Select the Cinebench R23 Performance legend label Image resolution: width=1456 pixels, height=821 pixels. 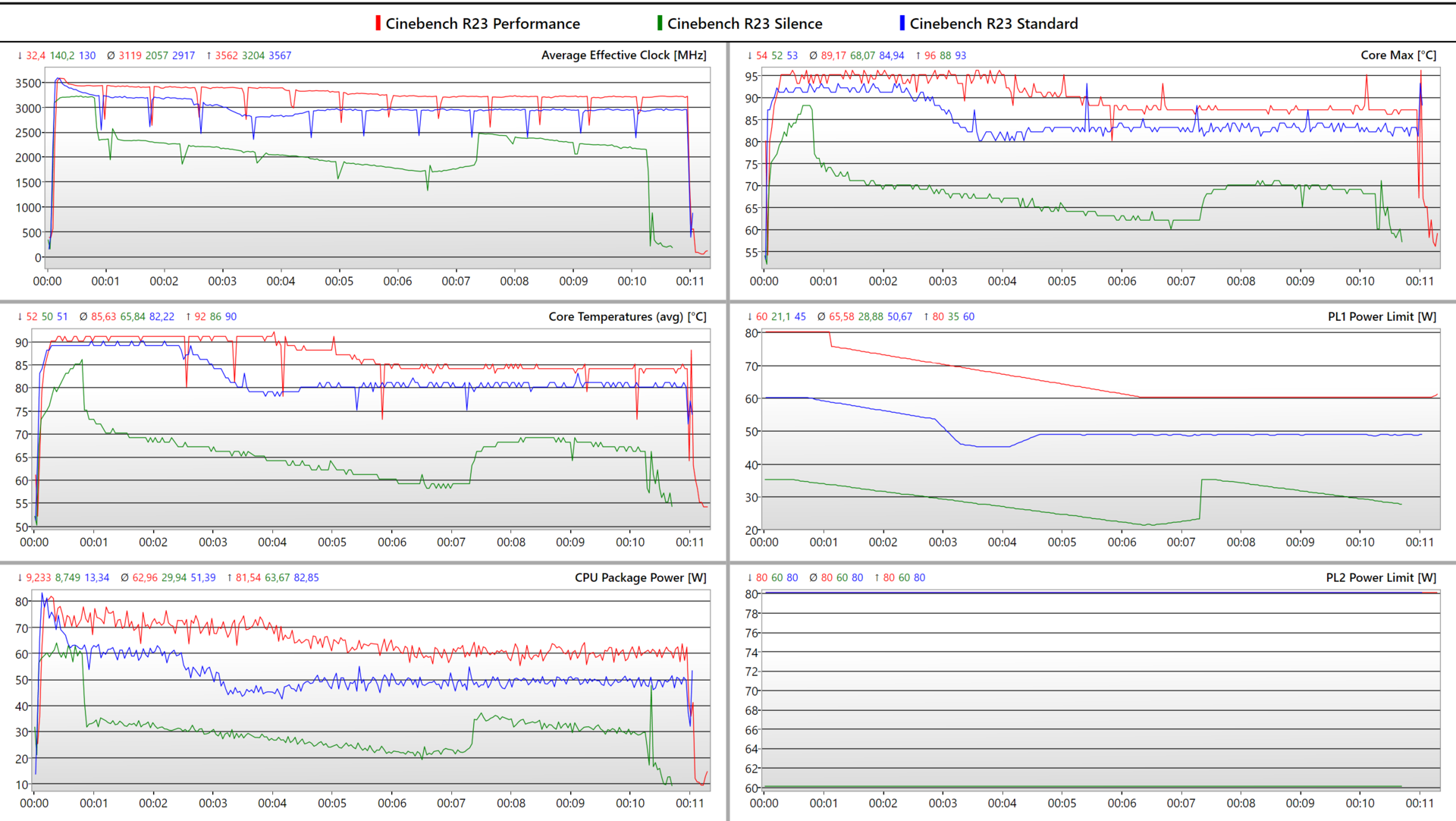[x=482, y=24]
